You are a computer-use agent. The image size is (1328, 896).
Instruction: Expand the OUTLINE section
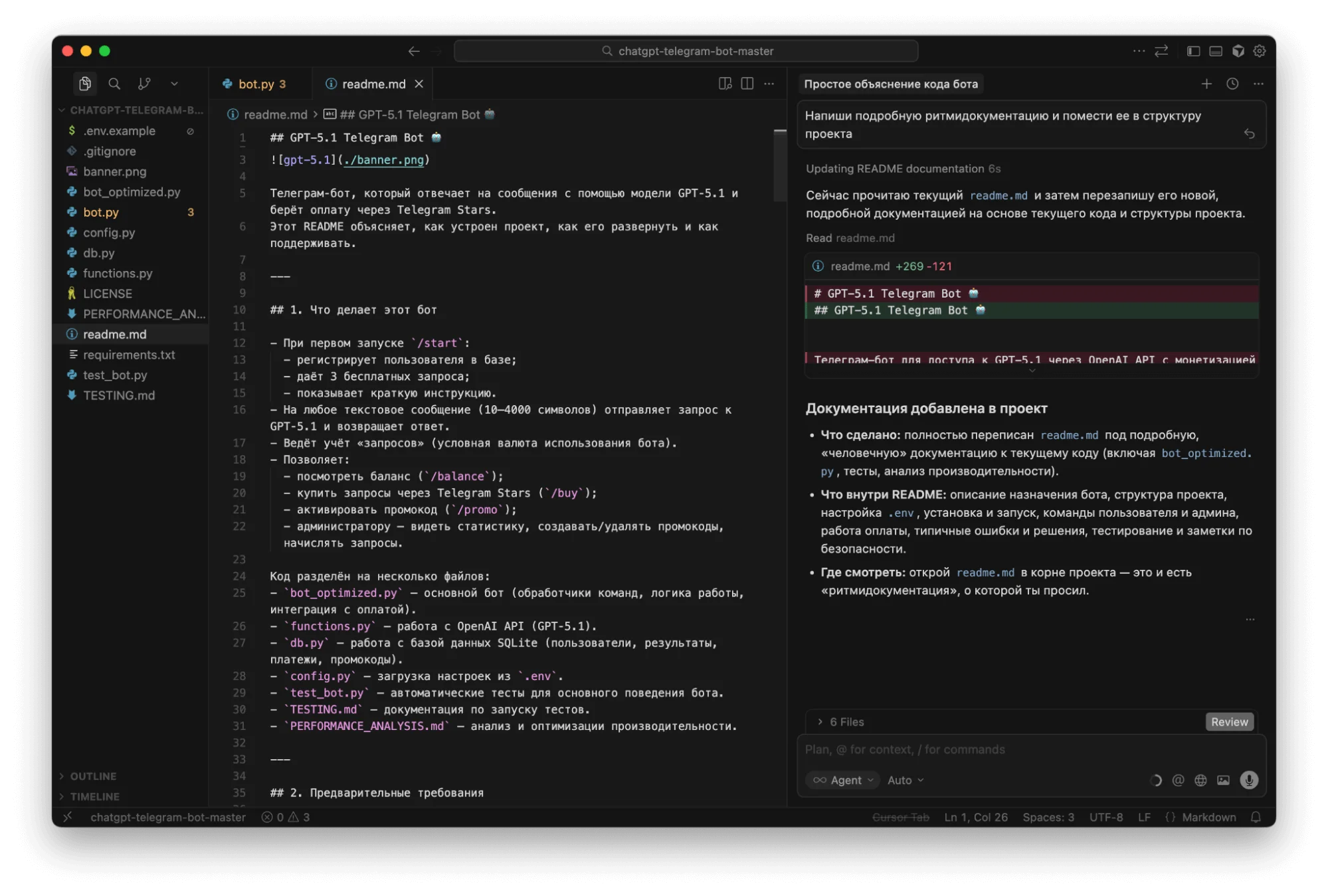[x=93, y=776]
